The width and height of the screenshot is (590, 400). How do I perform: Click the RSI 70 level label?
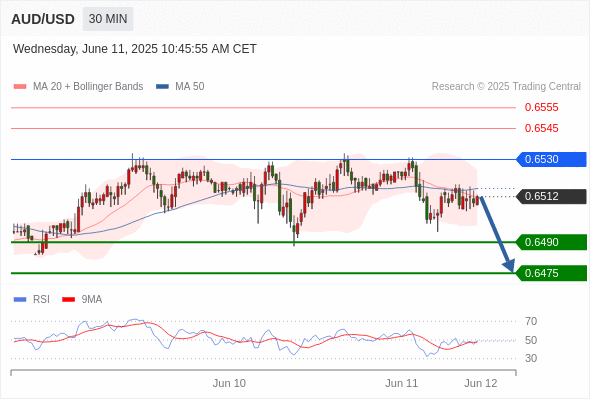[x=531, y=321]
